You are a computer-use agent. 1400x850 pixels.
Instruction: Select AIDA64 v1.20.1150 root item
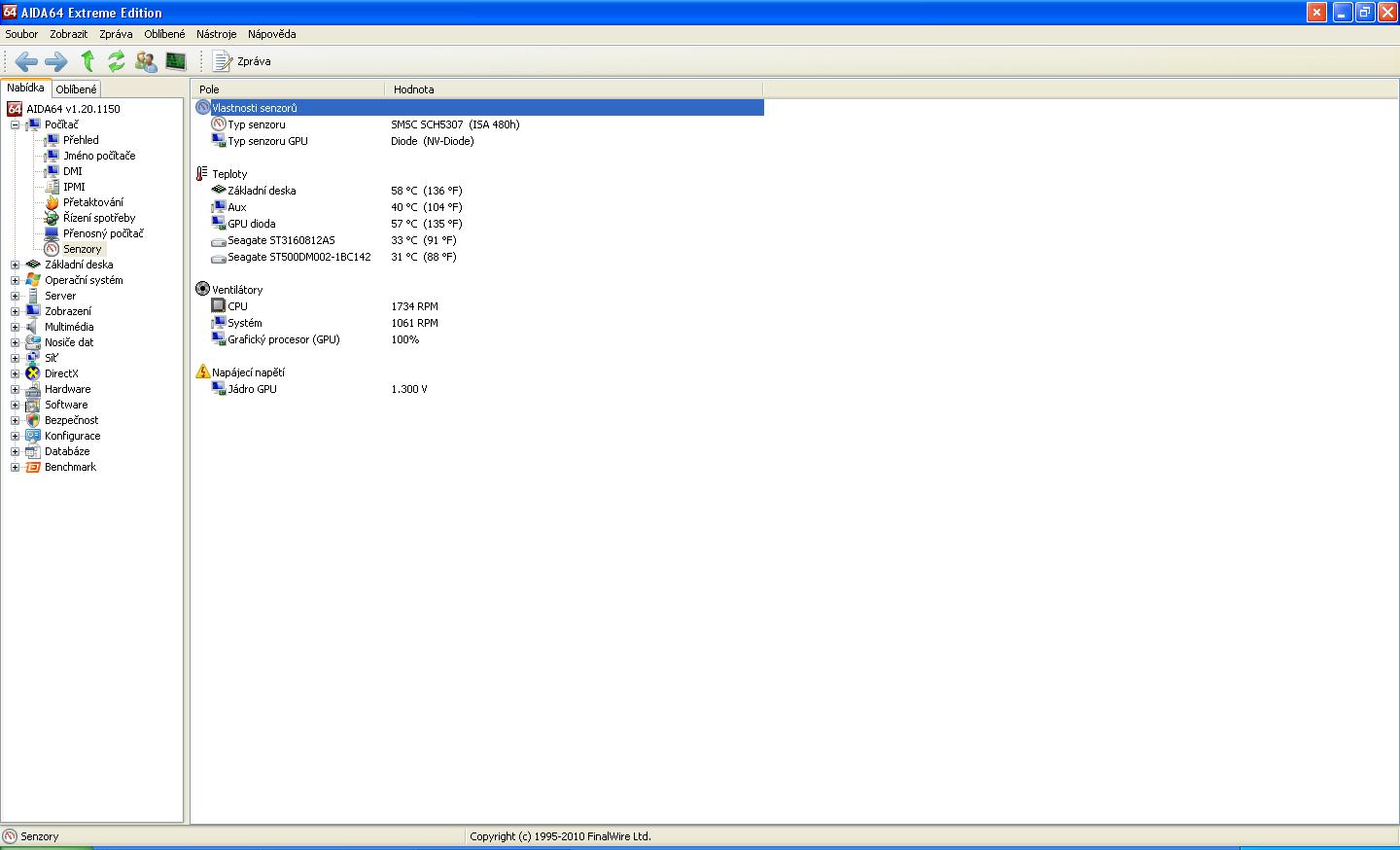pos(73,109)
